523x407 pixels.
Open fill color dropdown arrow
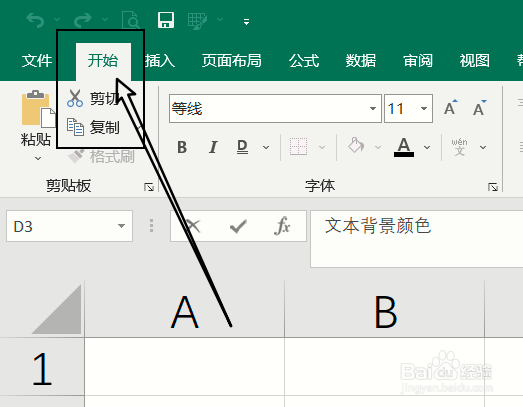(378, 147)
